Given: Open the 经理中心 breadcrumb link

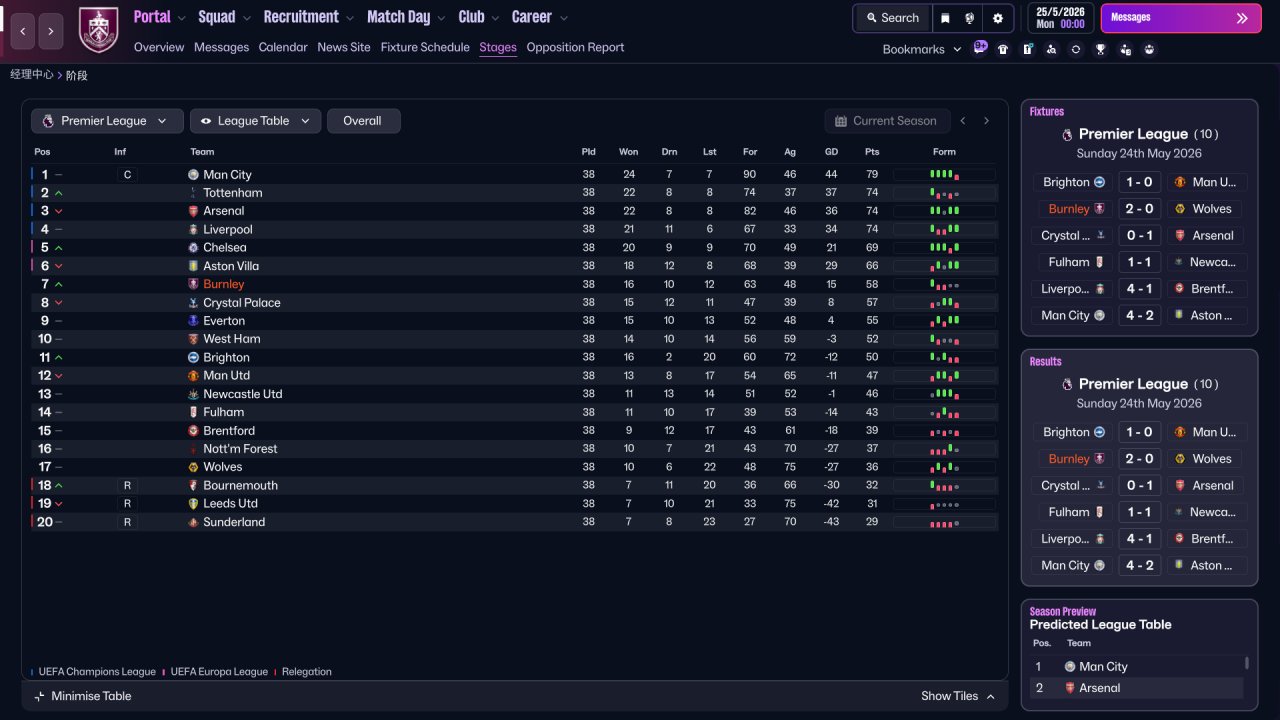Looking at the screenshot, I should (32, 75).
